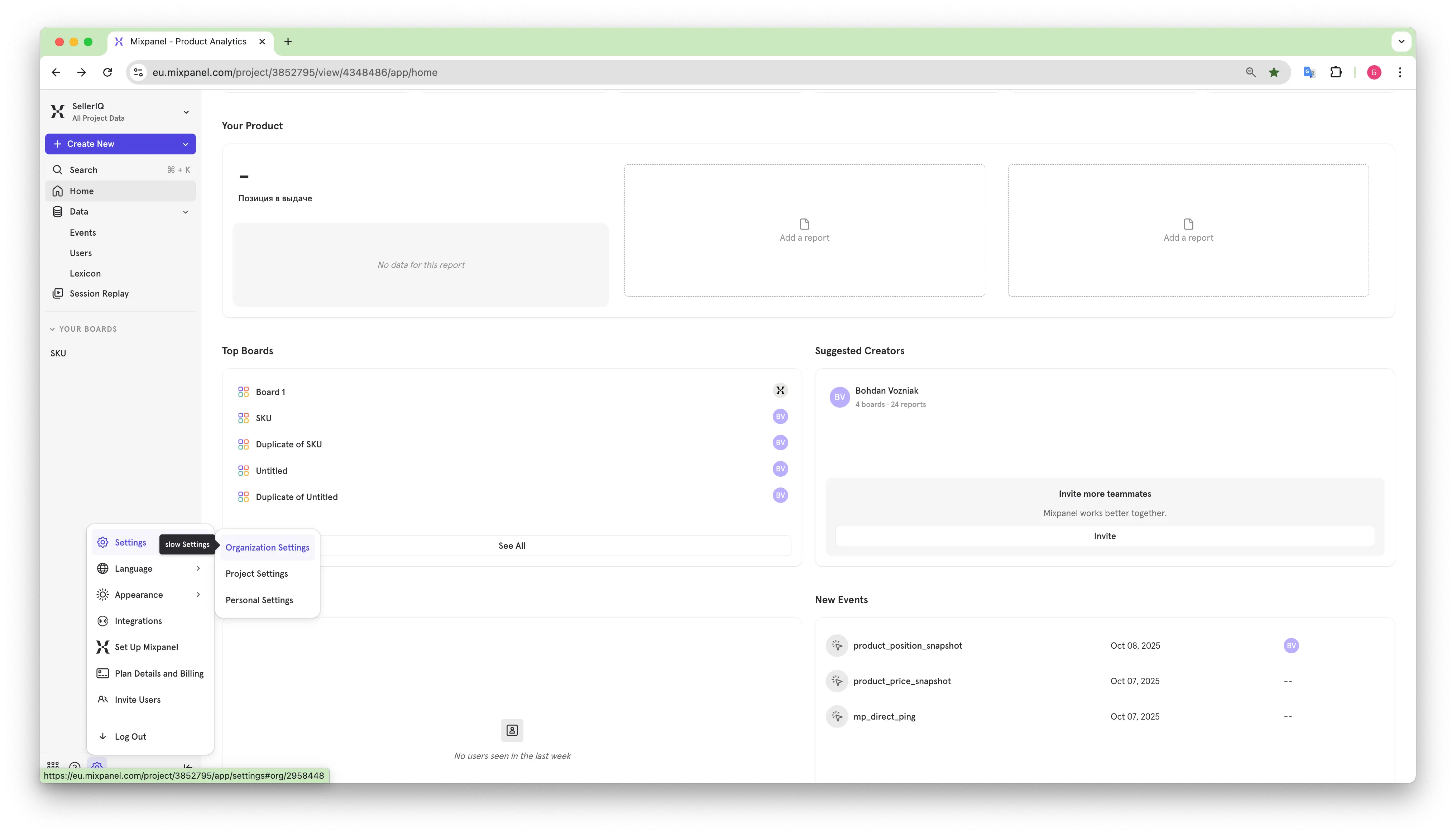Open Lexicon under Data
Viewport: 1456px width, 836px height.
(85, 273)
